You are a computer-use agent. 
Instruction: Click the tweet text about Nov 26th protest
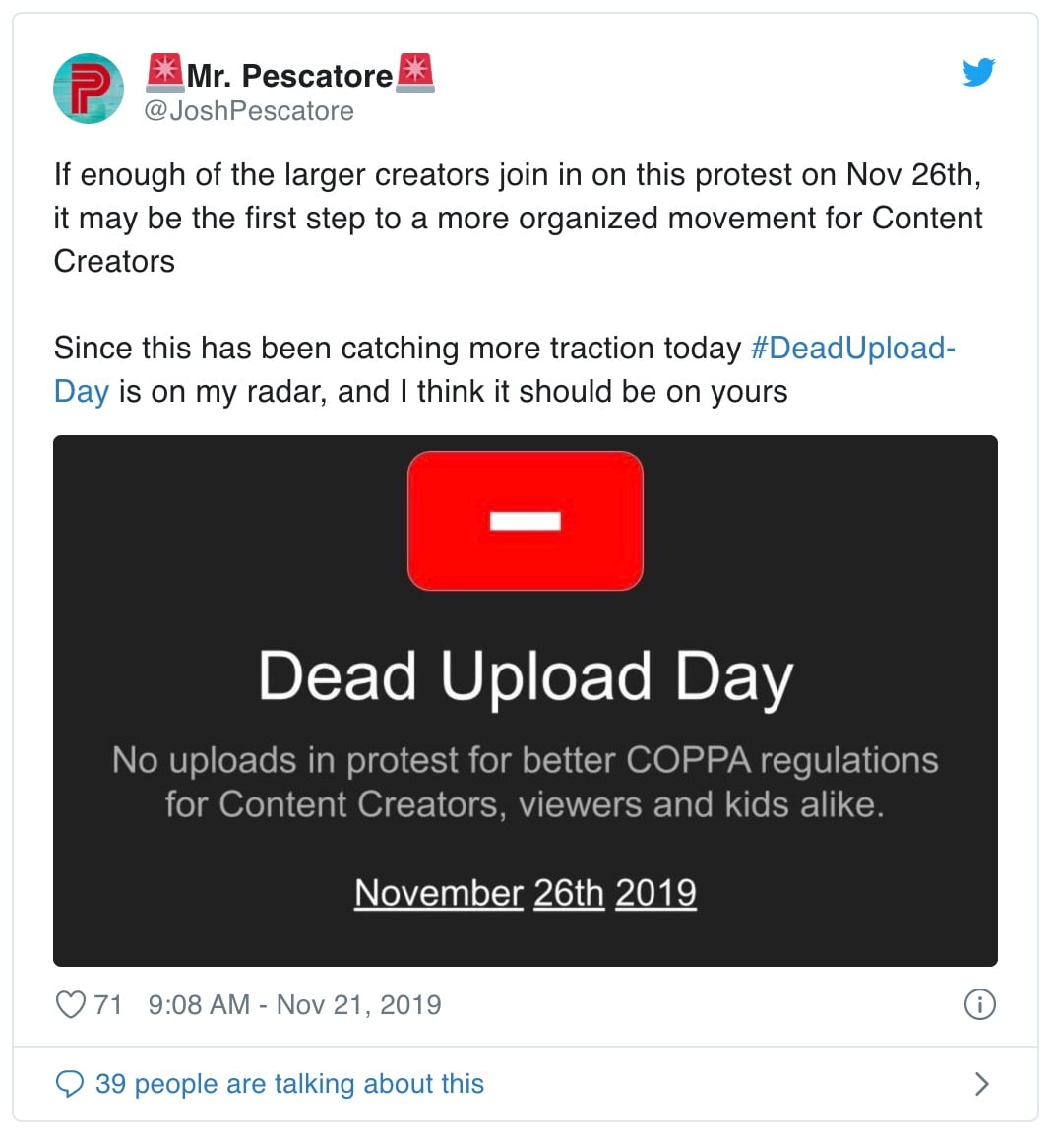point(519,219)
